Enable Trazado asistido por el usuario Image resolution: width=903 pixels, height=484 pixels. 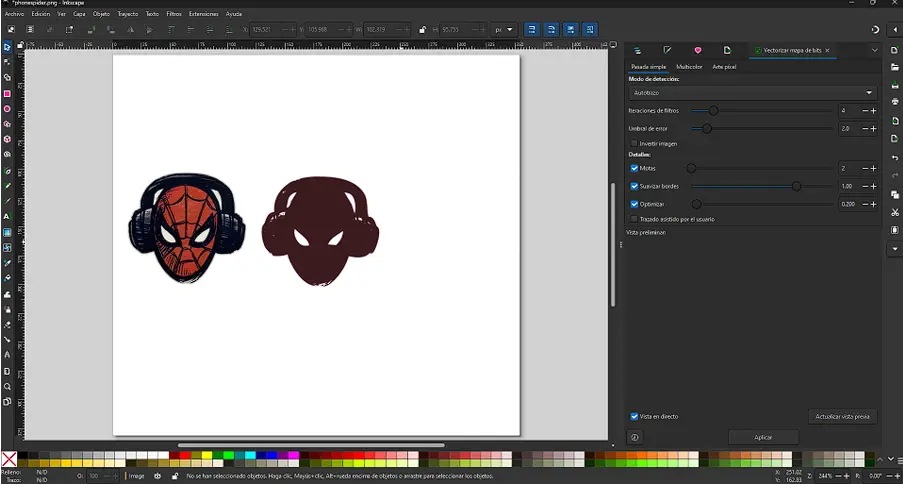point(634,219)
